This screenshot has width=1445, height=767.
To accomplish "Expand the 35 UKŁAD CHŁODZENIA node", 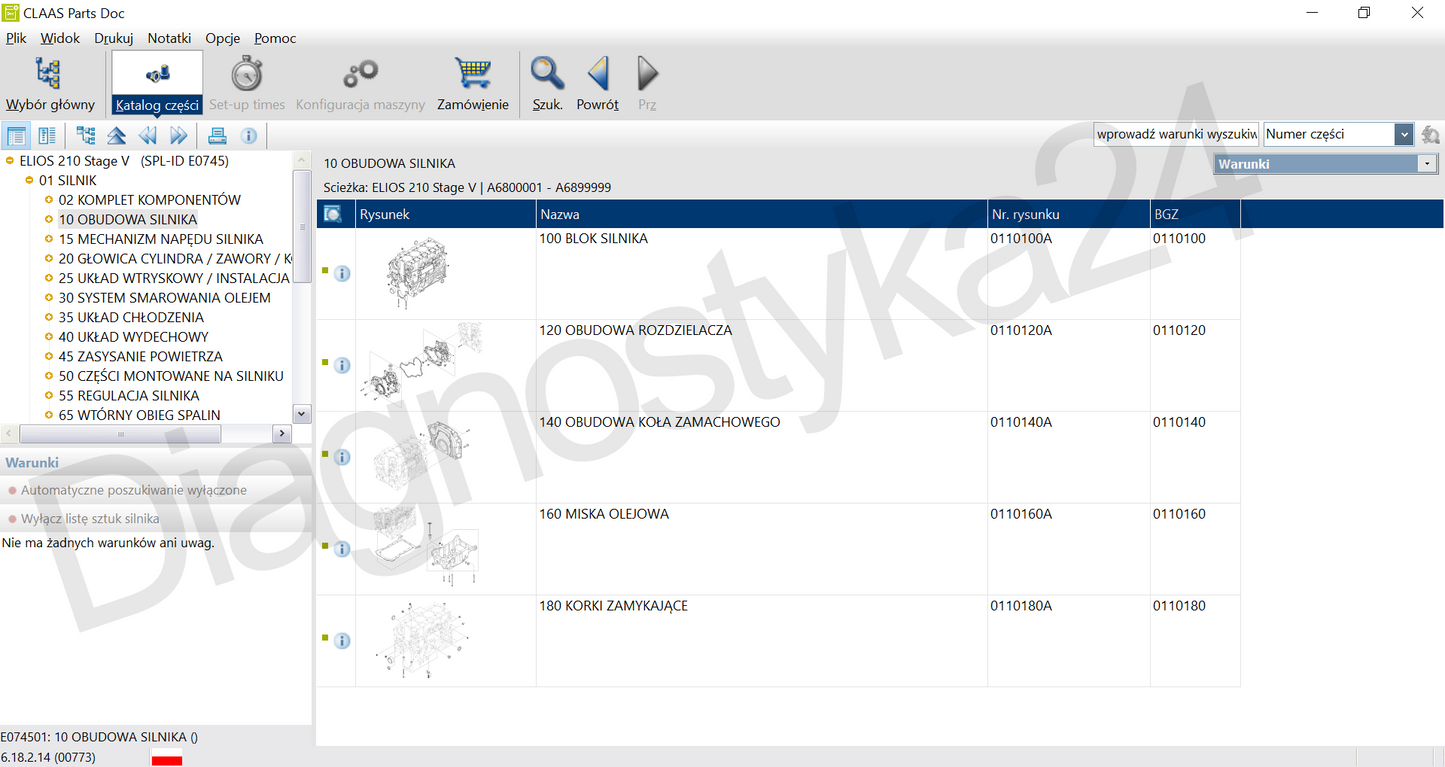I will coord(49,317).
